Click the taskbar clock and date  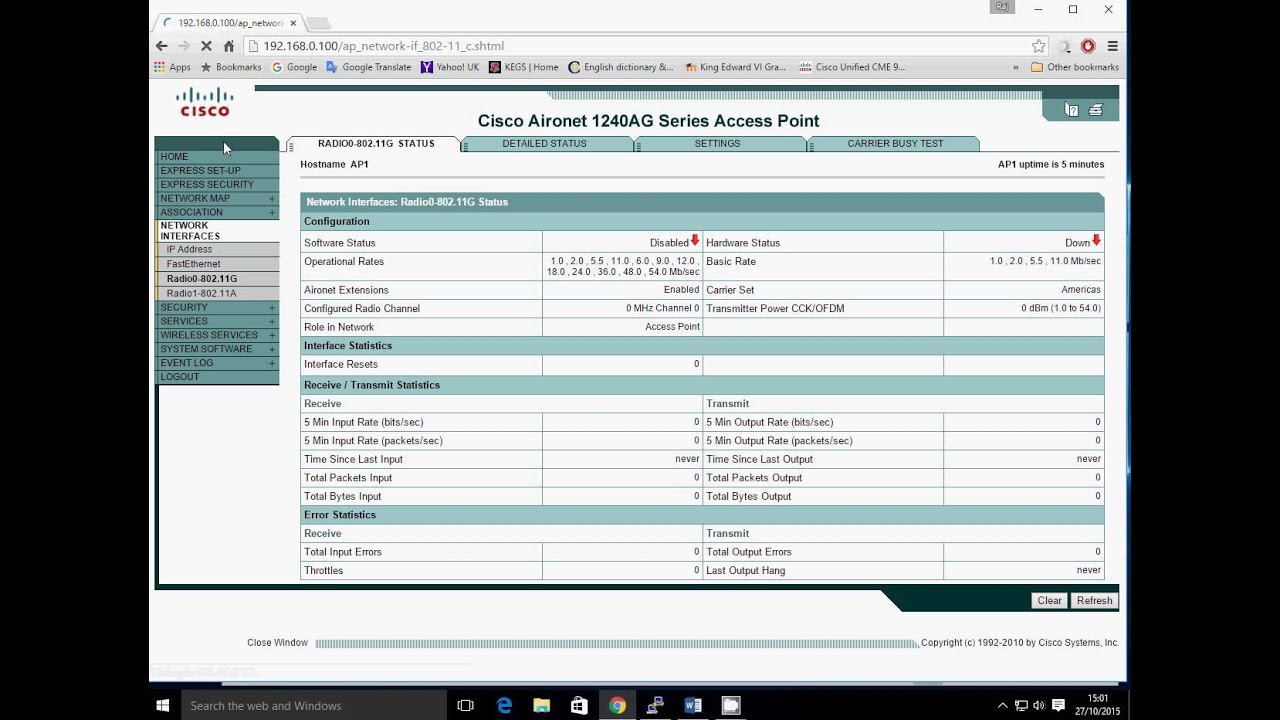point(1098,705)
